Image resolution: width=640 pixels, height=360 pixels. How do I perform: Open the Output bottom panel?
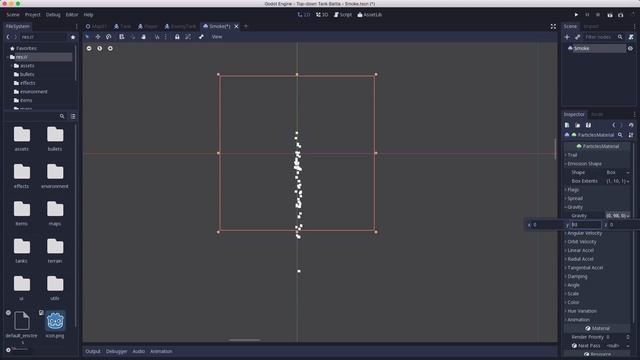pos(93,351)
